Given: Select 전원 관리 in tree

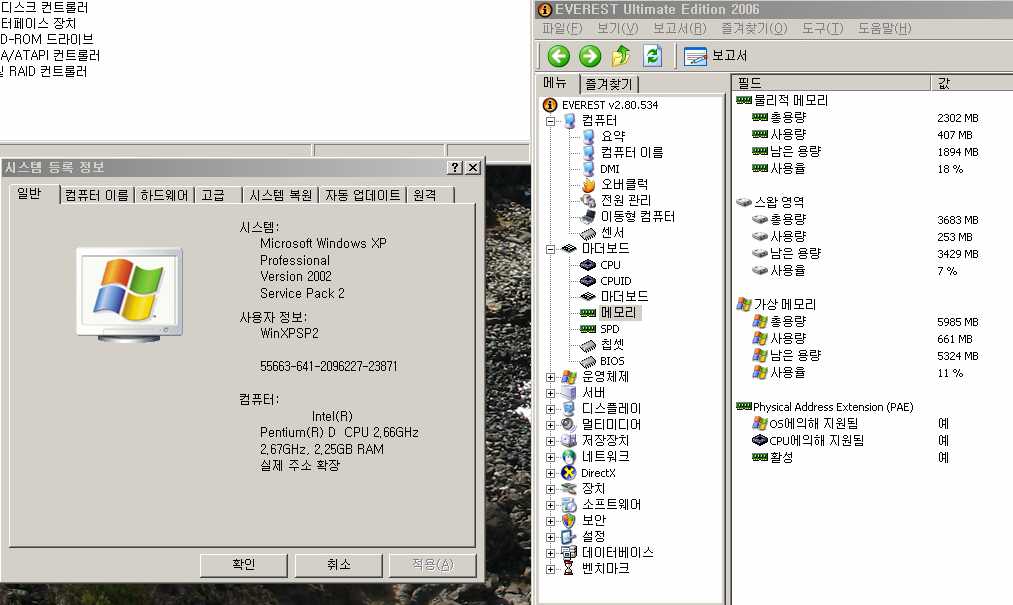Looking at the screenshot, I should pos(626,200).
